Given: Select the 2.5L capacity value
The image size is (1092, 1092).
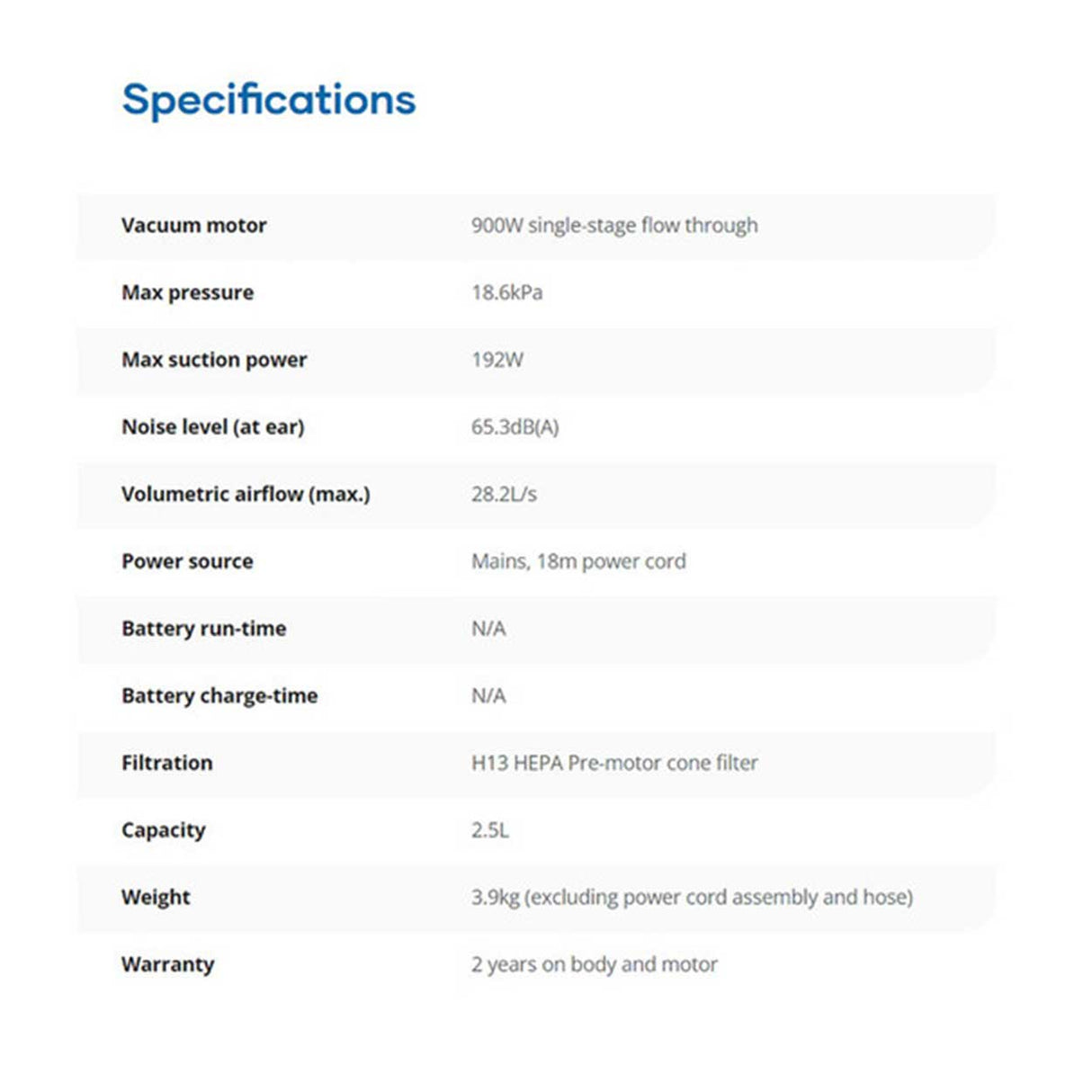Looking at the screenshot, I should [x=489, y=830].
